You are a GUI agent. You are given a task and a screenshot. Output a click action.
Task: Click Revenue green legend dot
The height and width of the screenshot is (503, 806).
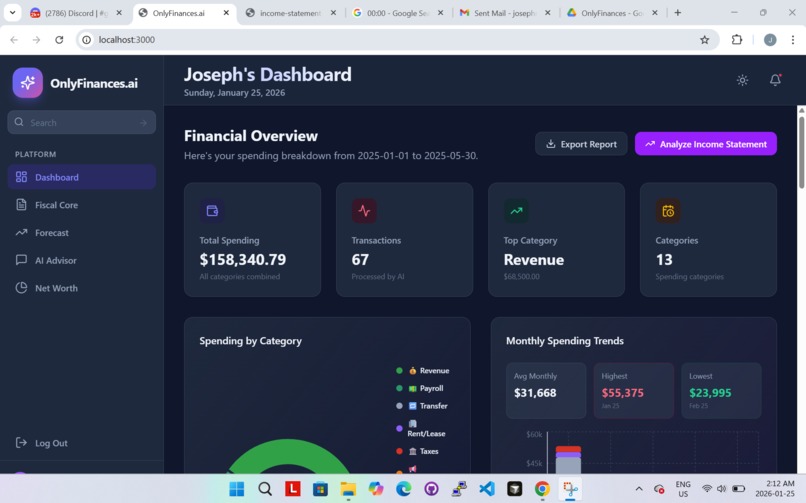pos(399,370)
